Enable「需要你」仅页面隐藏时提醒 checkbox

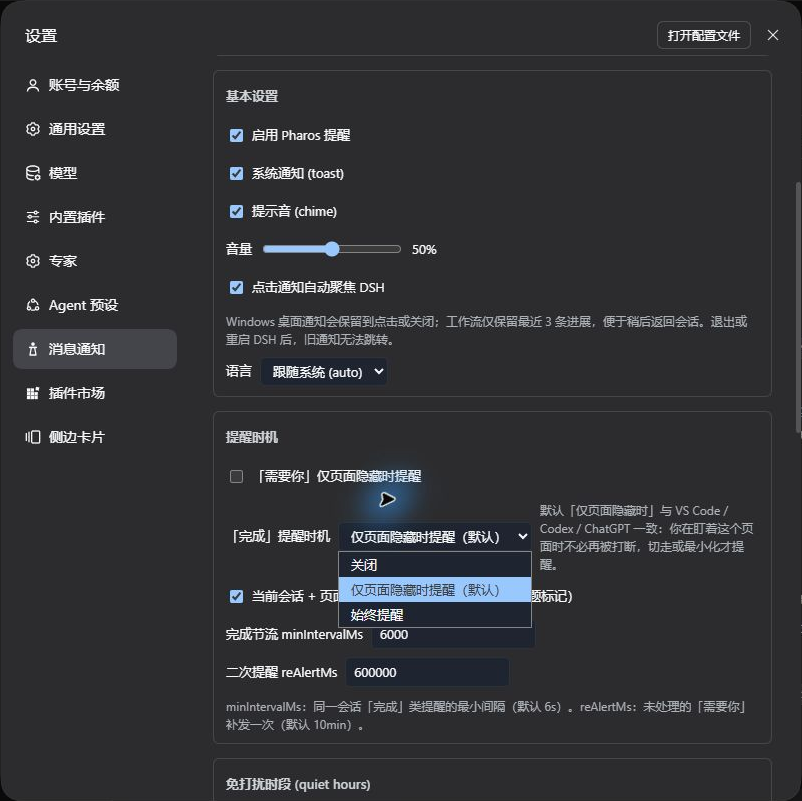(236, 476)
